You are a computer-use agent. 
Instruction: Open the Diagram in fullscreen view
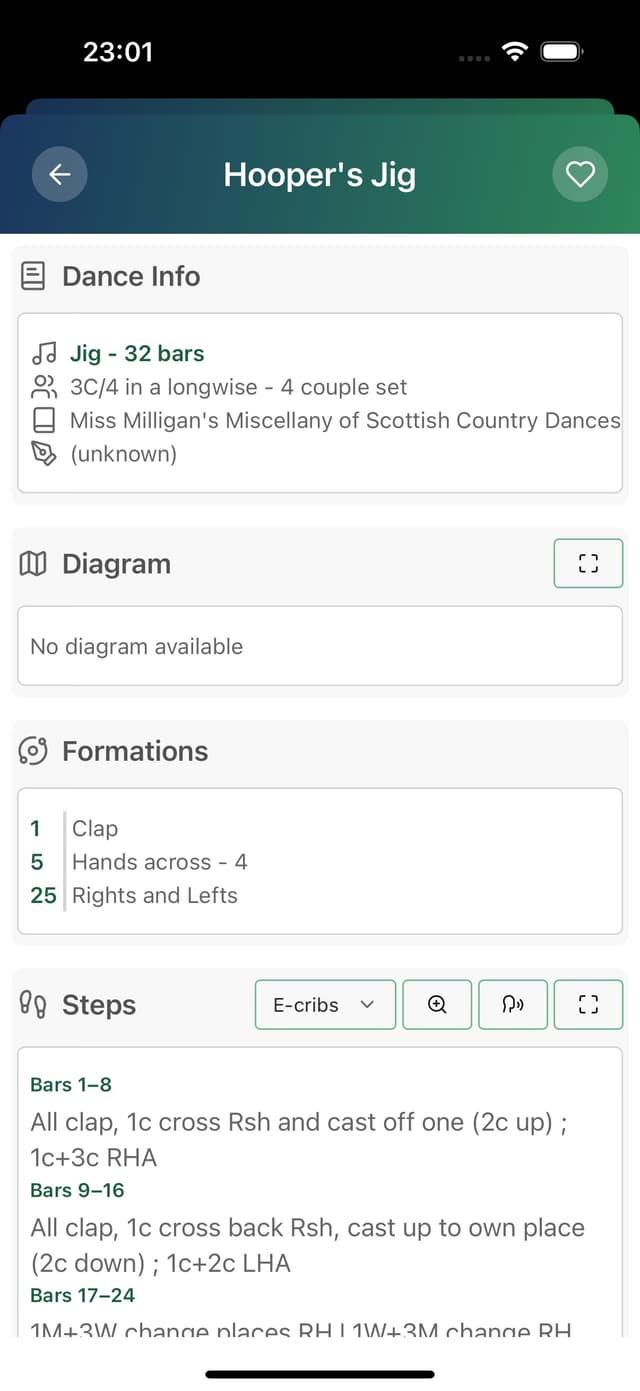(x=588, y=563)
